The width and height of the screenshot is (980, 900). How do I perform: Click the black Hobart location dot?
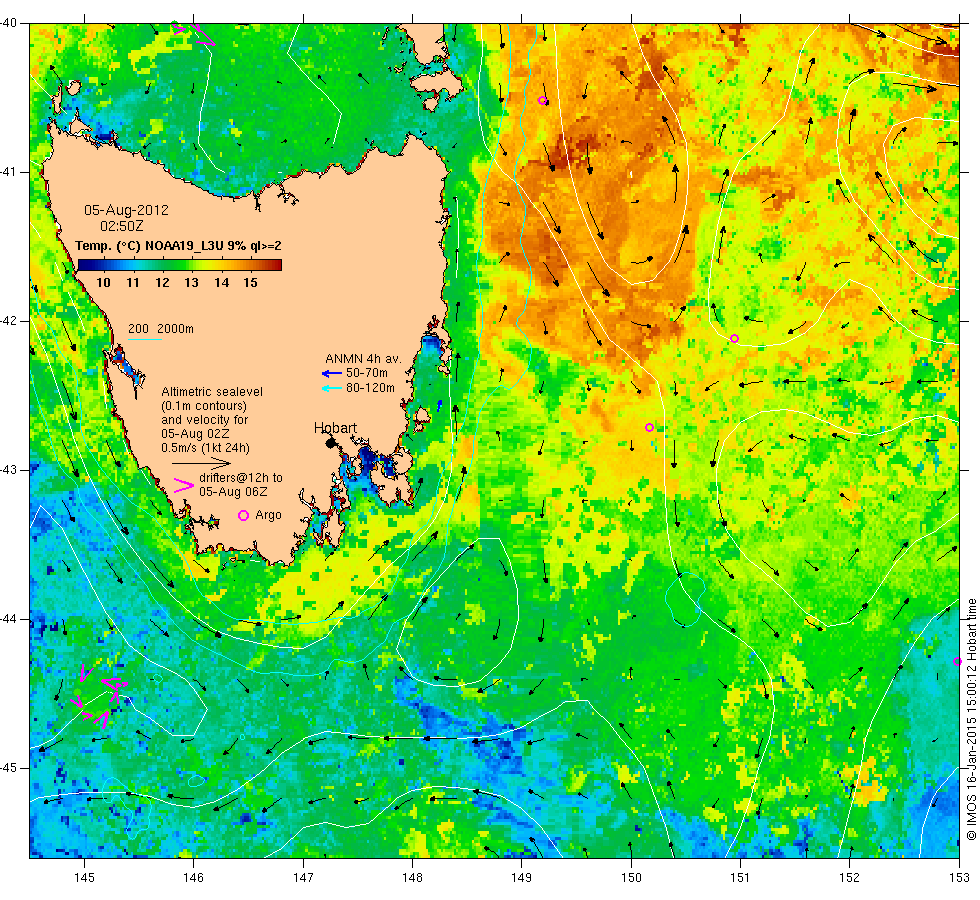coord(331,442)
